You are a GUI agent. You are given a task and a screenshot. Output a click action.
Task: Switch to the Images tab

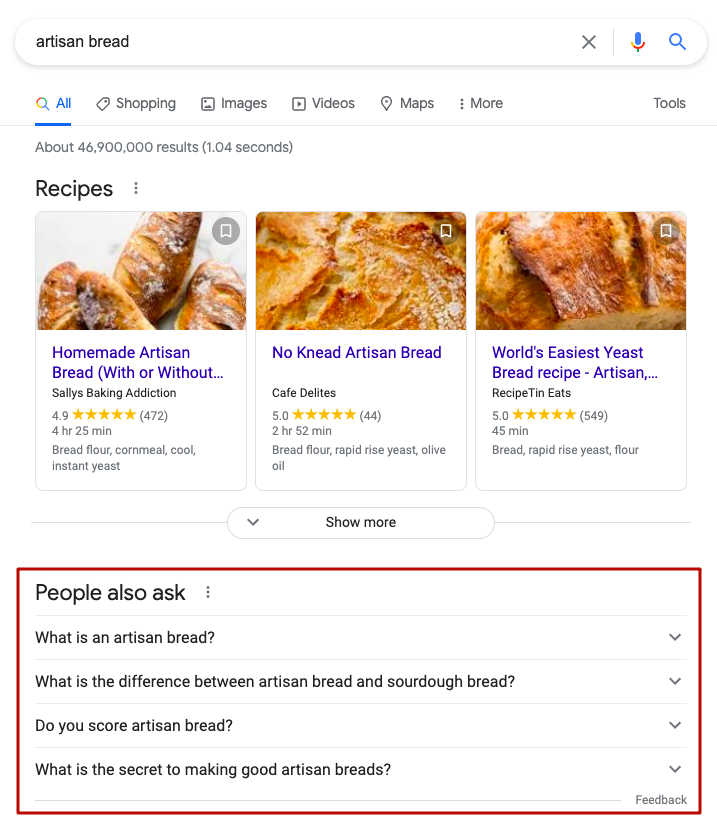[234, 103]
